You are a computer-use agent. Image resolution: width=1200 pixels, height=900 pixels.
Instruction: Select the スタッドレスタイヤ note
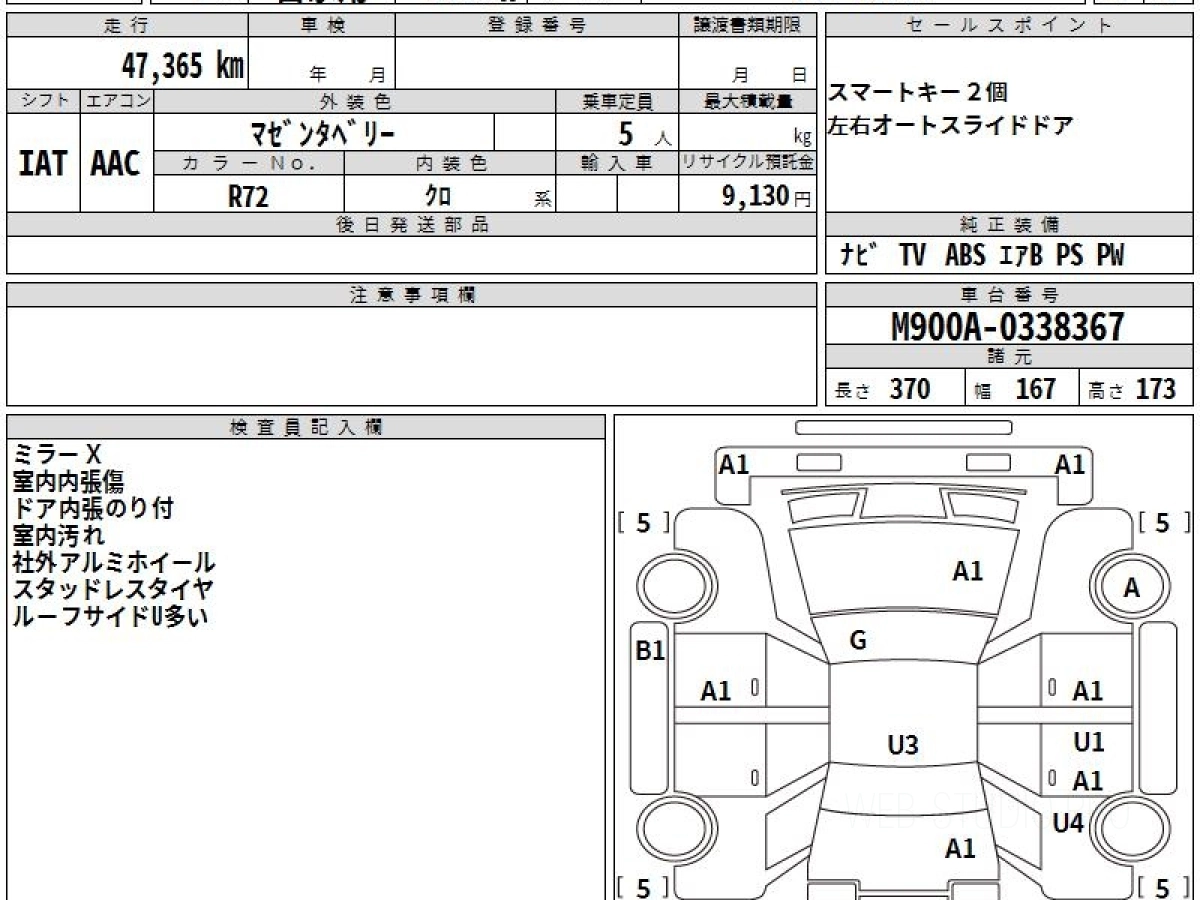point(113,589)
